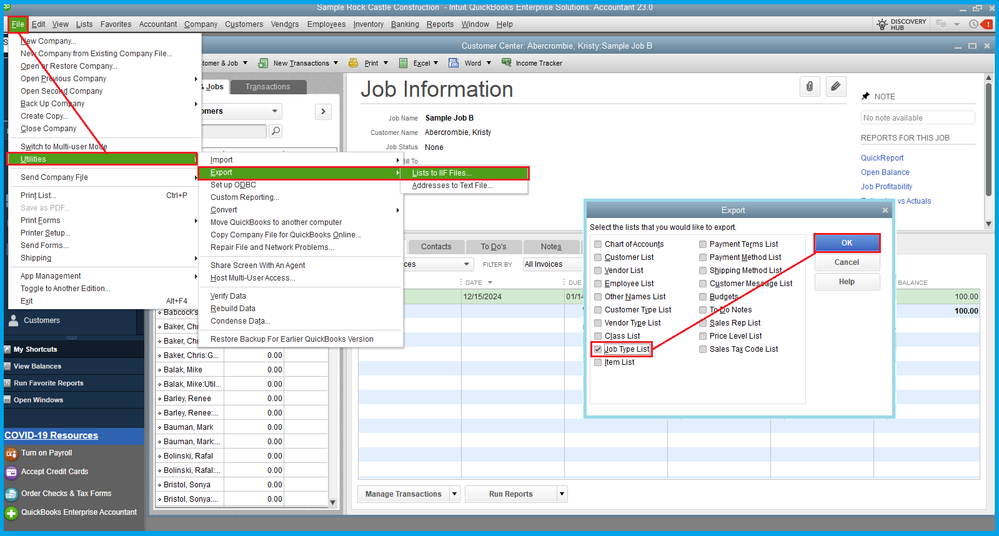Check the Chart of Accounts checkbox
This screenshot has height=536, width=999.
598,244
